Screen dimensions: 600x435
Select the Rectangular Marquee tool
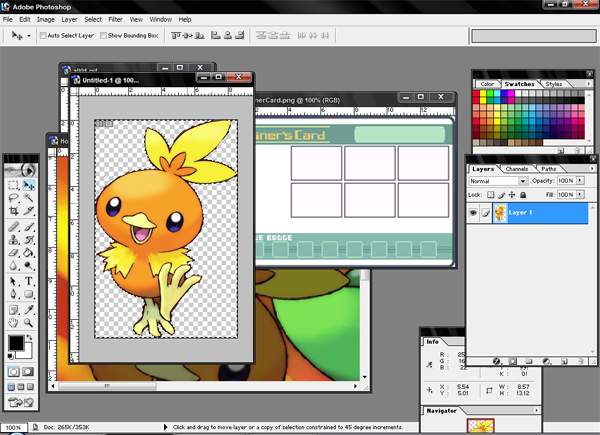[14, 186]
